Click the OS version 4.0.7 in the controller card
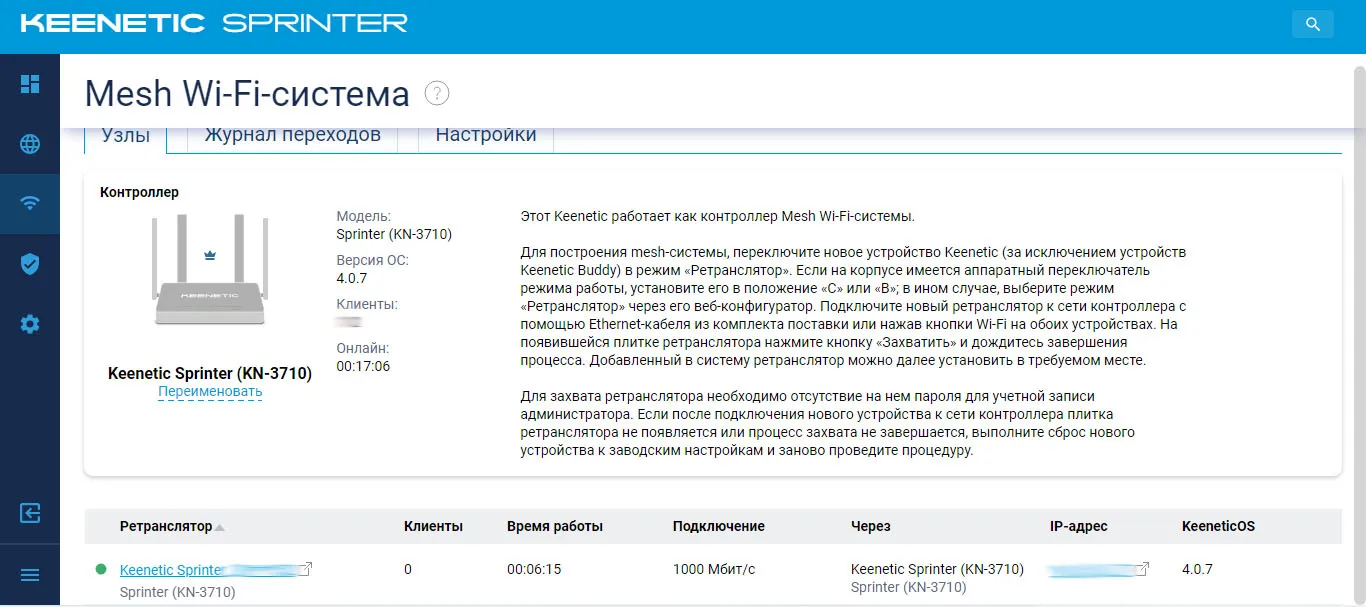Viewport: 1366px width, 607px height. point(352,278)
